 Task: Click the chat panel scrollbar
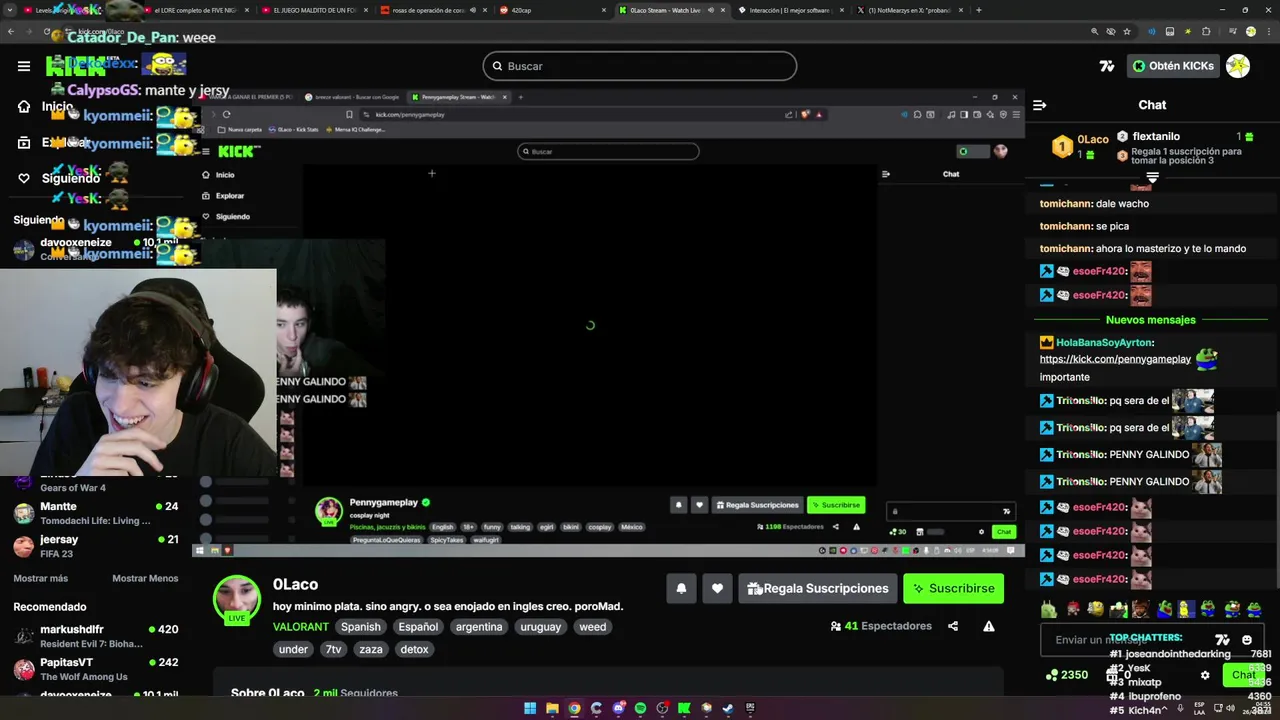pyautogui.click(x=1276, y=500)
